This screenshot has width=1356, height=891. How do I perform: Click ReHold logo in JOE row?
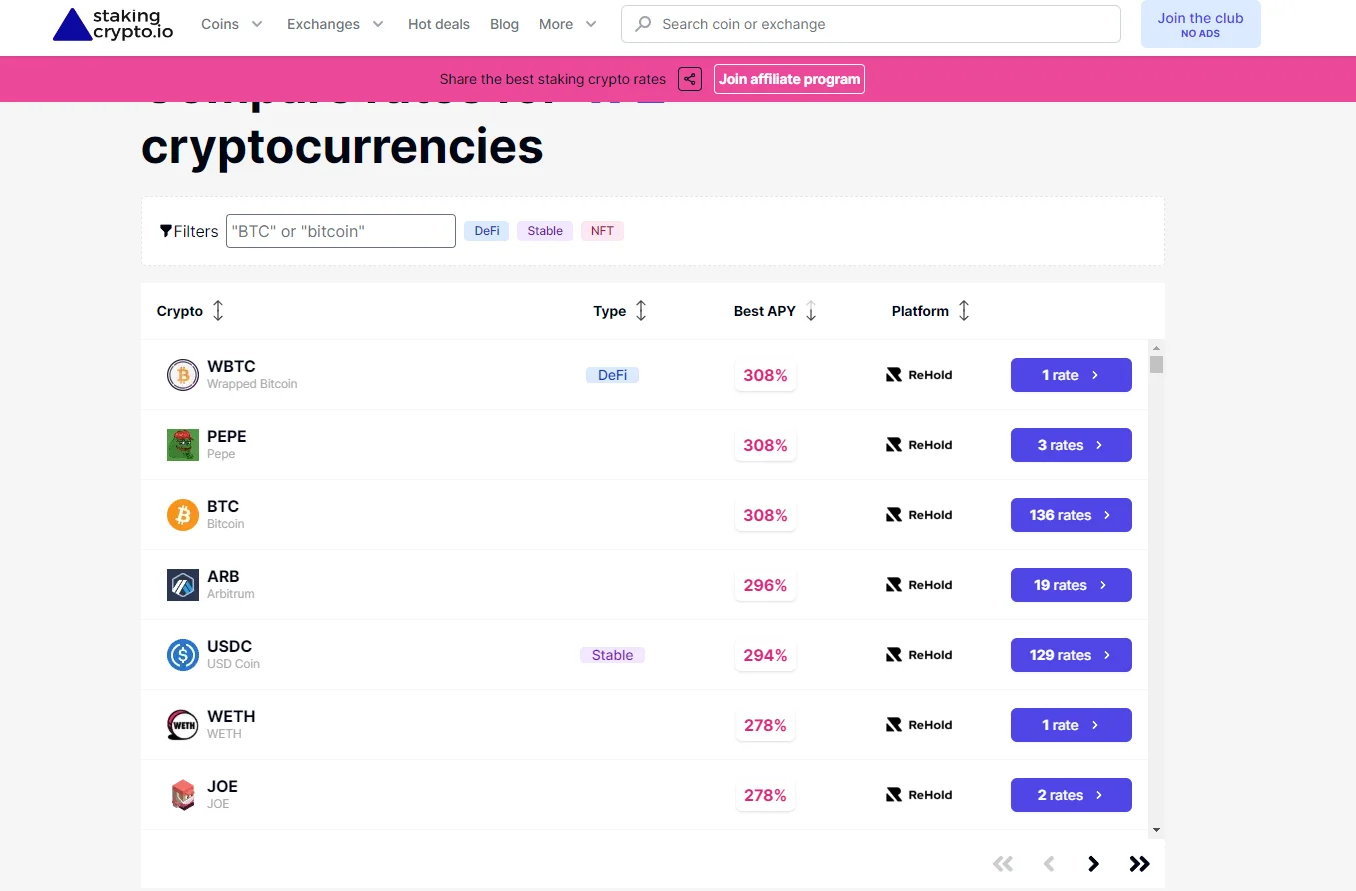point(919,795)
